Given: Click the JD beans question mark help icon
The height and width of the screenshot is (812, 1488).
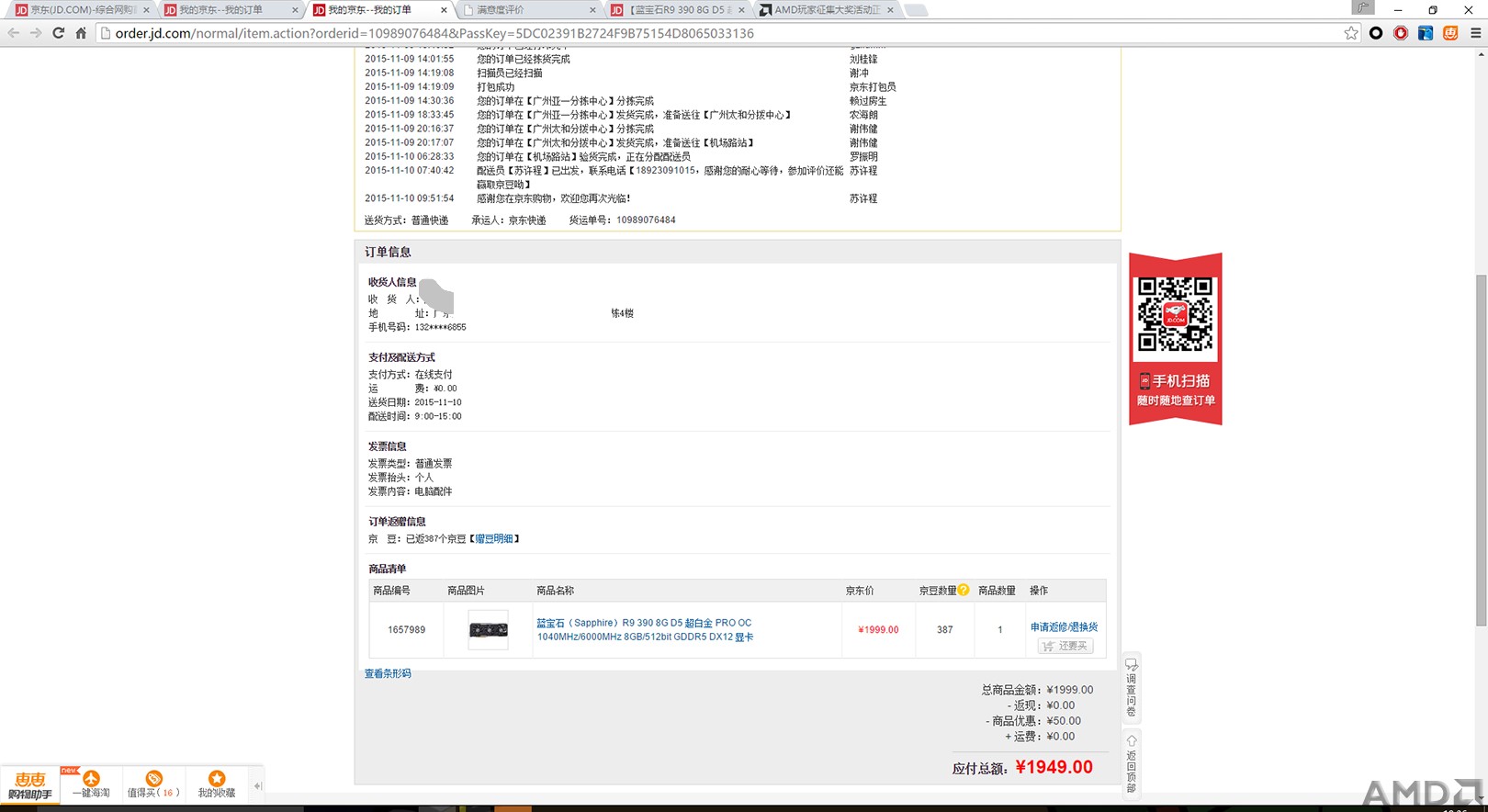Looking at the screenshot, I should click(x=963, y=590).
